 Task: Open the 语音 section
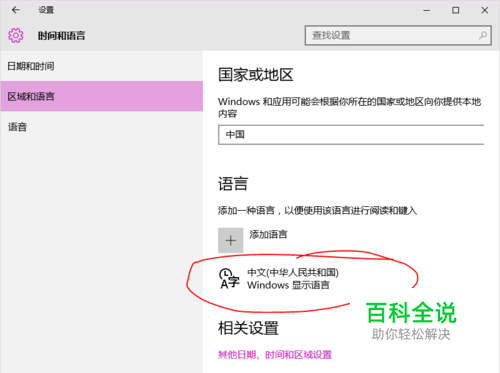(x=102, y=127)
